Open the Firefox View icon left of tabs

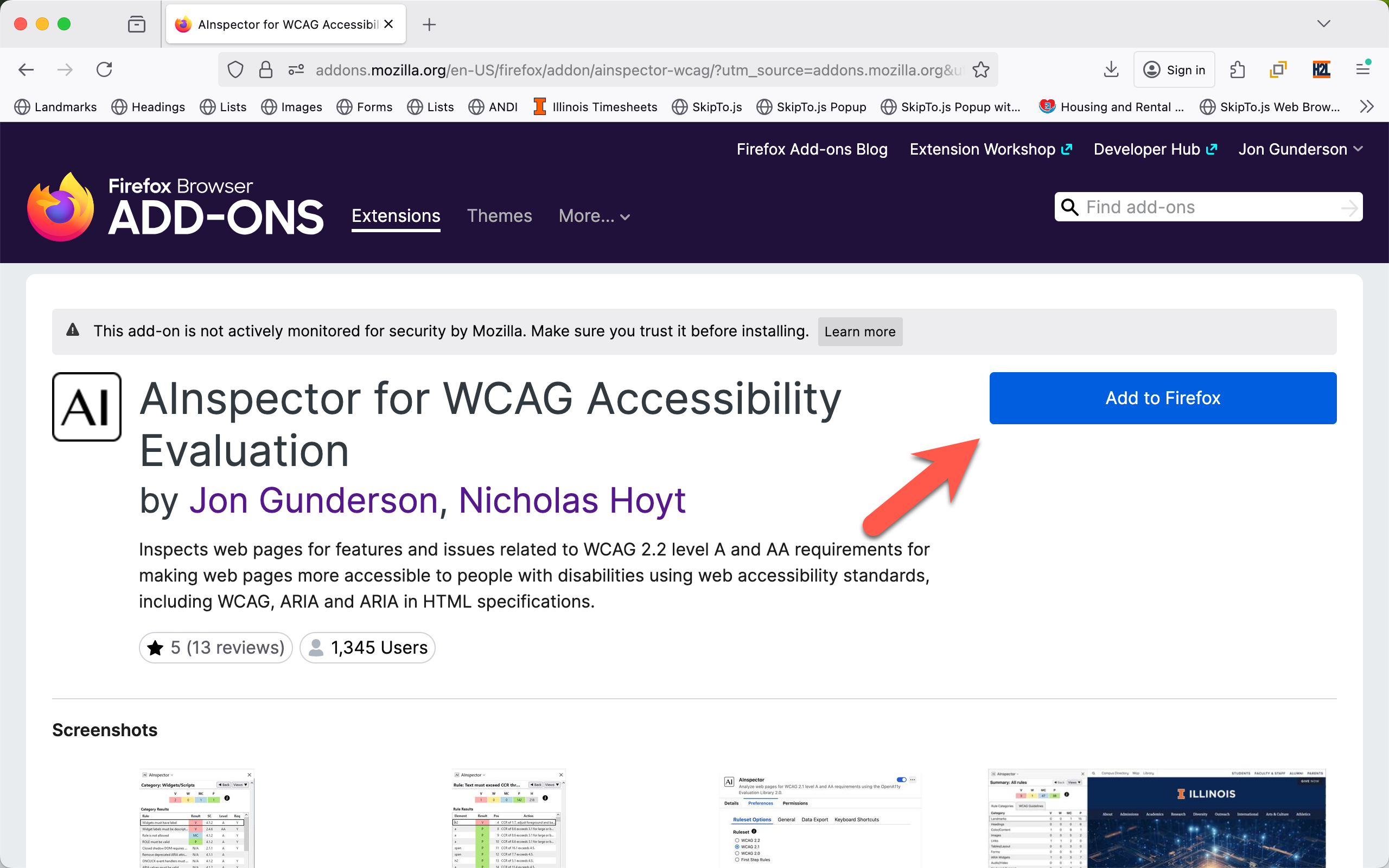[x=137, y=24]
